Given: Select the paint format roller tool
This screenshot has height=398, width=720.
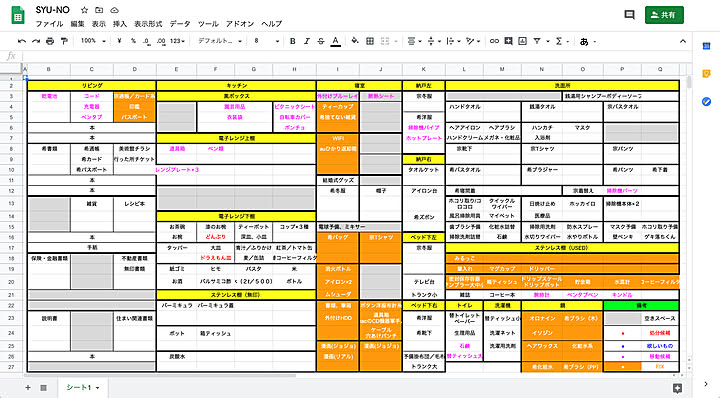Looking at the screenshot, I should click(64, 41).
